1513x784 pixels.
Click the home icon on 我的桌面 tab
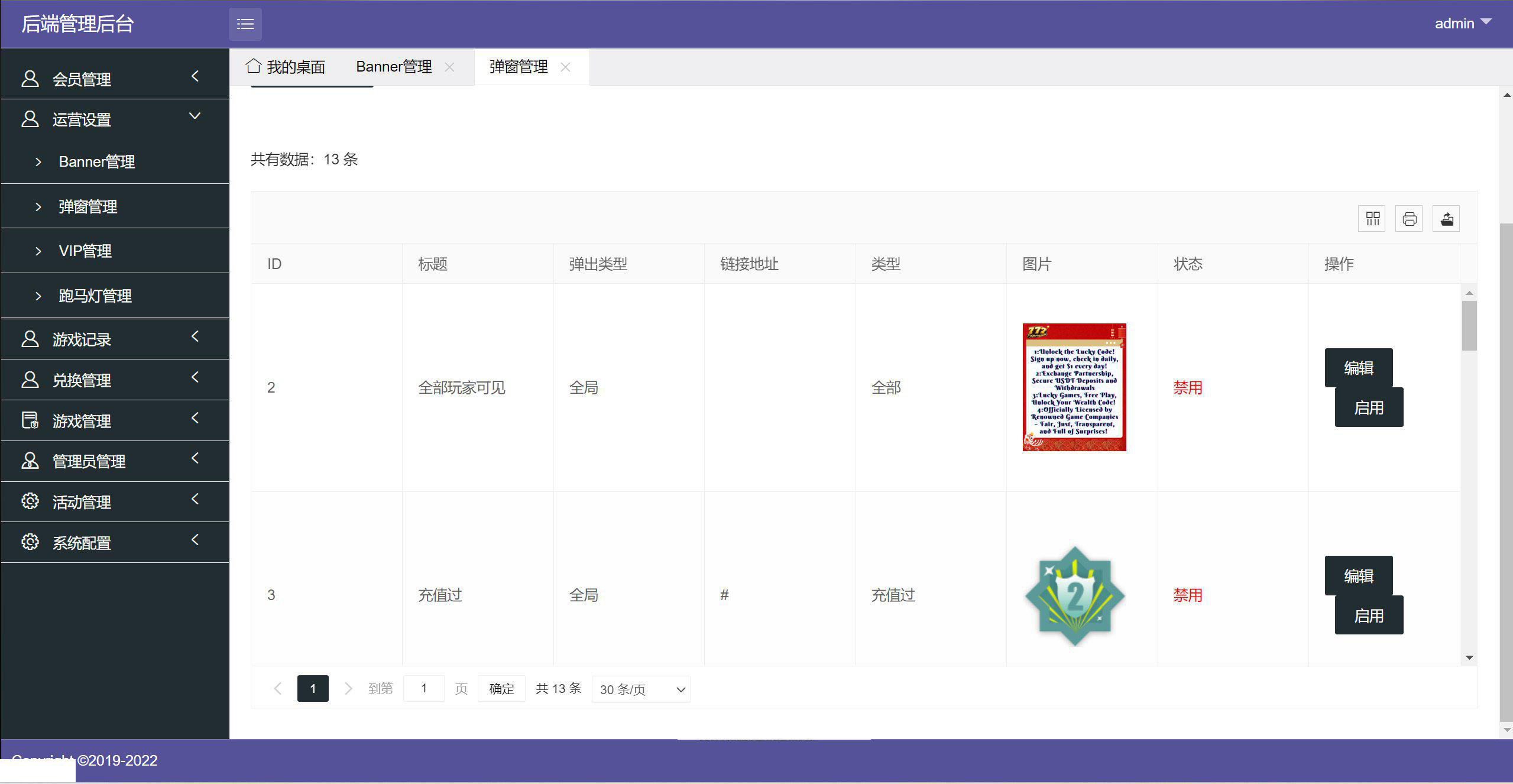(254, 66)
